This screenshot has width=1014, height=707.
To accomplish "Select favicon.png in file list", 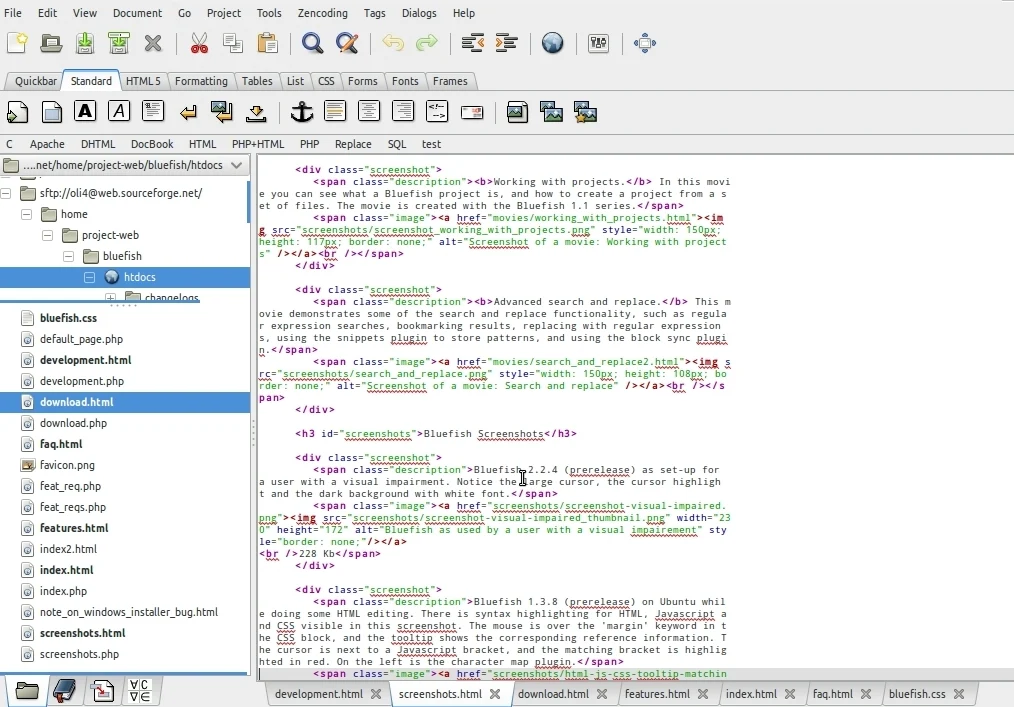I will coord(67,465).
